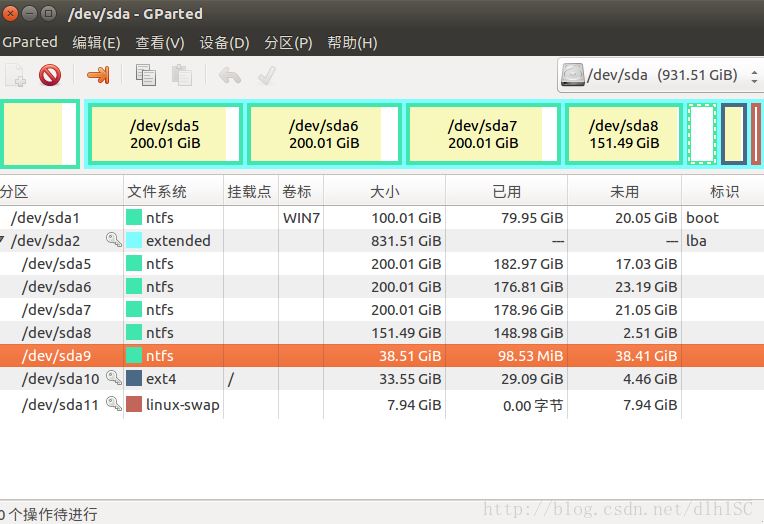Collapse the /dev/sda2 extended partition tree
Viewport: 764px width, 524px height.
(4, 241)
